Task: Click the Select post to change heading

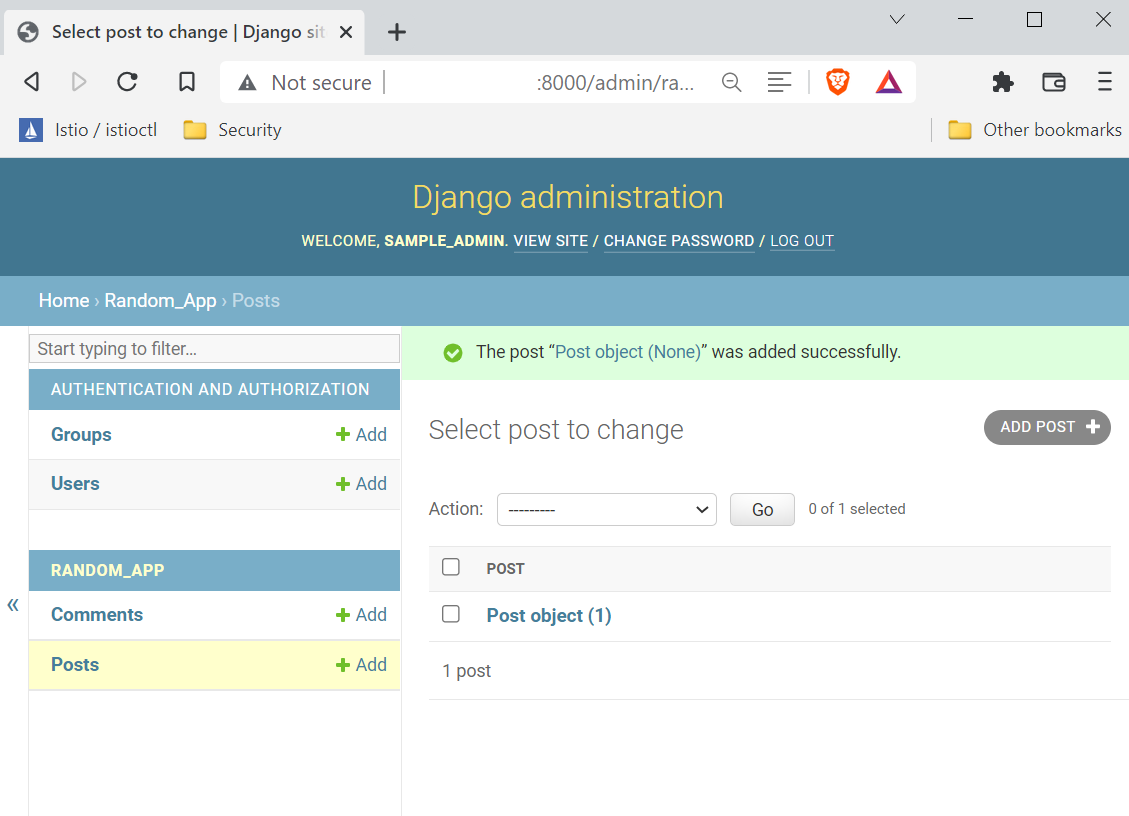Action: click(556, 429)
